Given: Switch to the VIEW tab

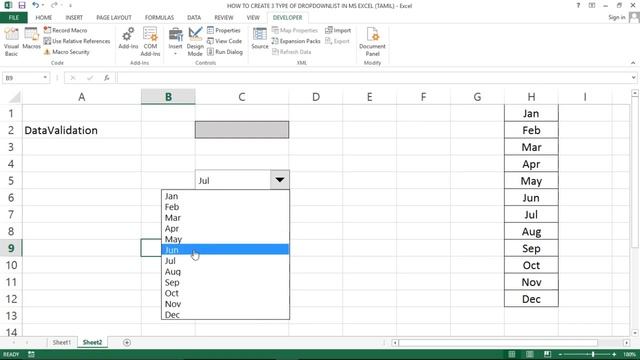Looking at the screenshot, I should (253, 18).
